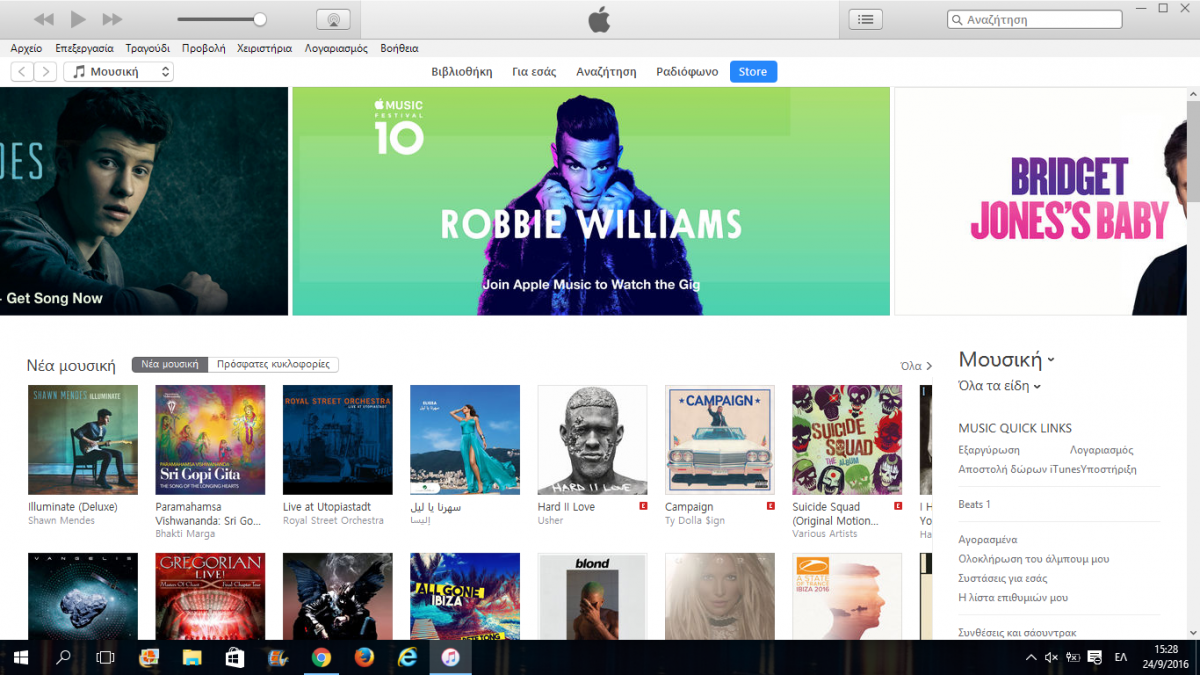Go forward with the right navigation arrow

tap(46, 72)
